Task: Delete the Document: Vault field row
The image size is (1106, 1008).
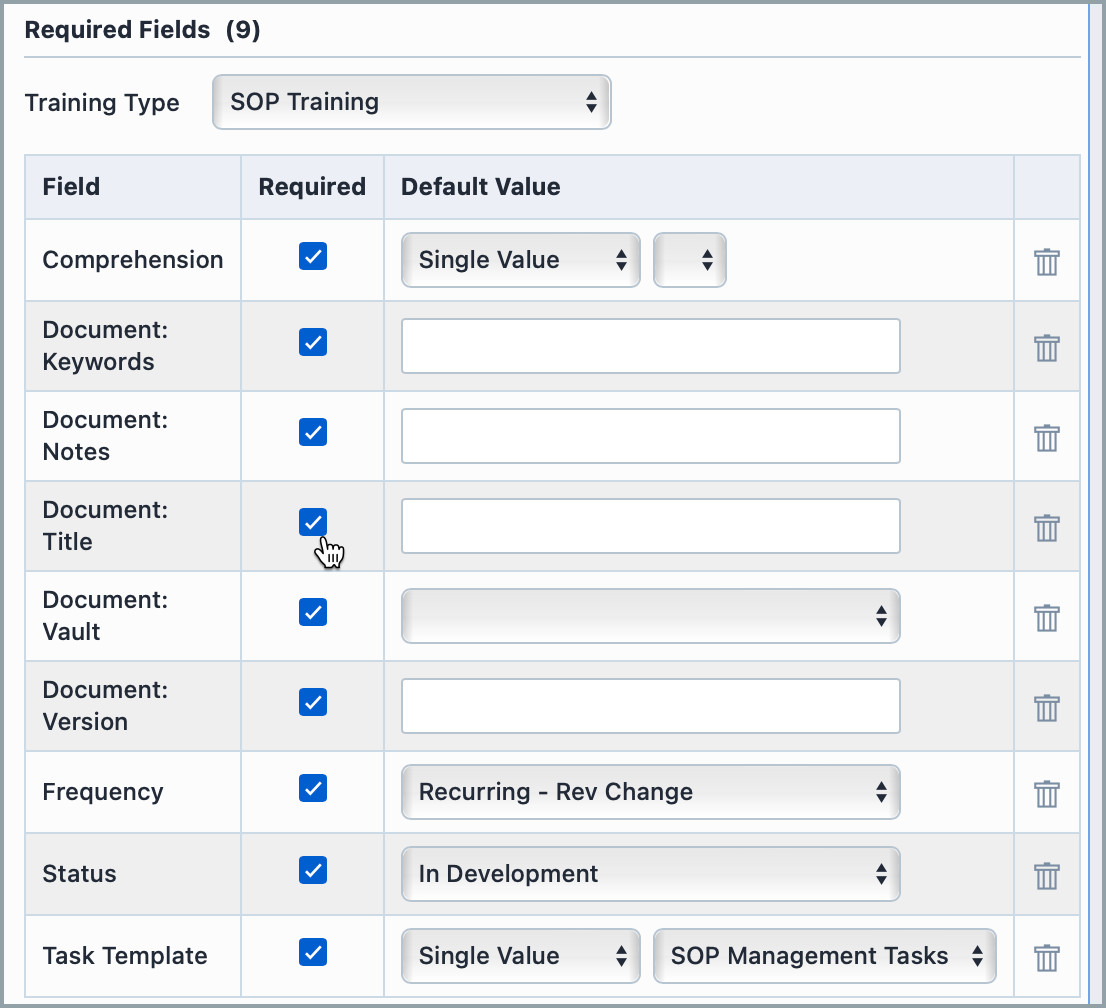Action: (1046, 617)
